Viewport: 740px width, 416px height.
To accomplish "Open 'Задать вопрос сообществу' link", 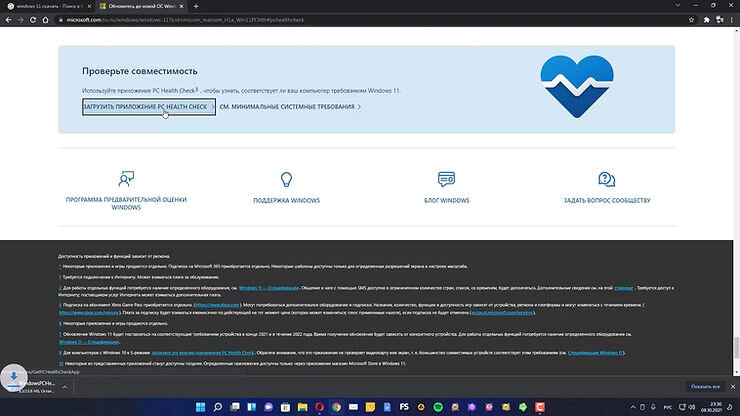I will pyautogui.click(x=607, y=201).
